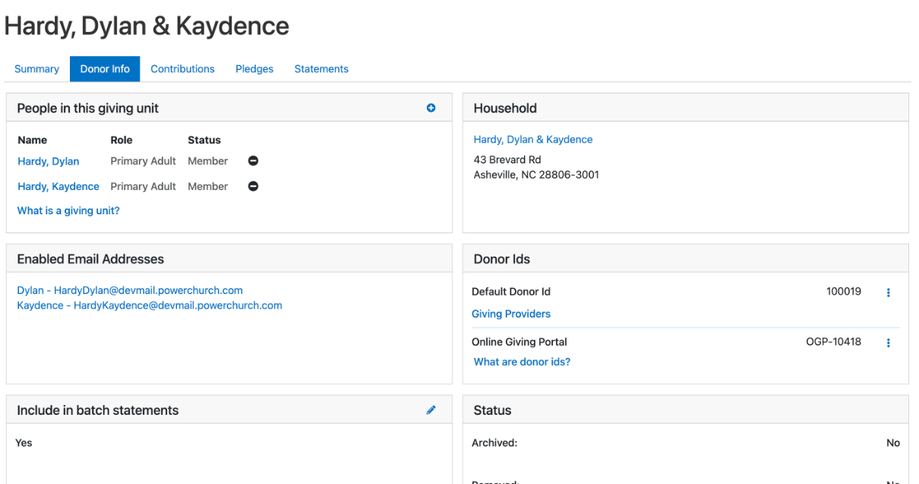Click the Yes batch statements value

pyautogui.click(x=23, y=443)
